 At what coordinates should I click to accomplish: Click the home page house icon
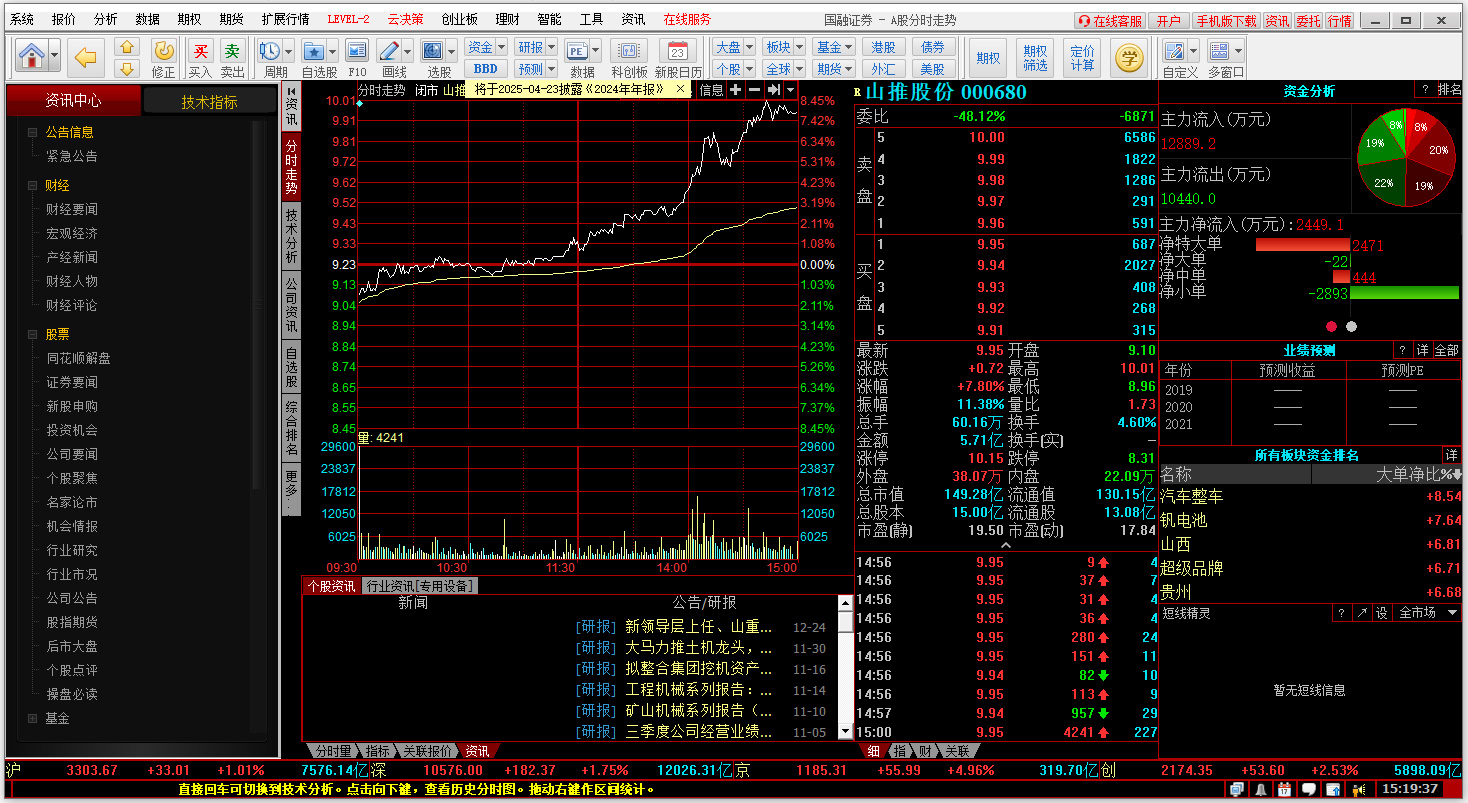pos(31,55)
